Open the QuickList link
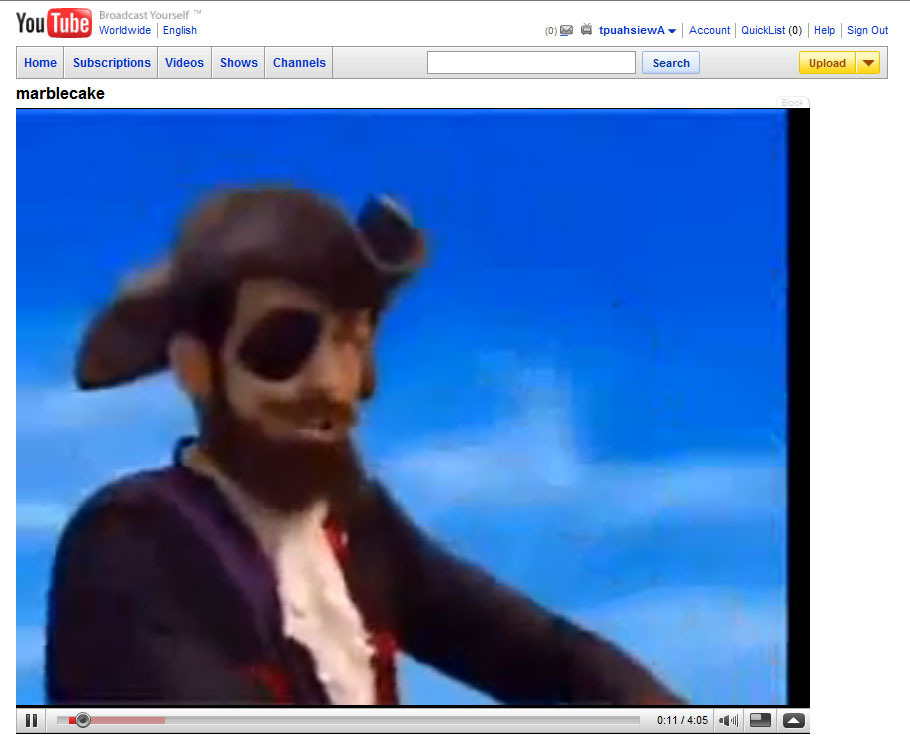910x740 pixels. 763,30
